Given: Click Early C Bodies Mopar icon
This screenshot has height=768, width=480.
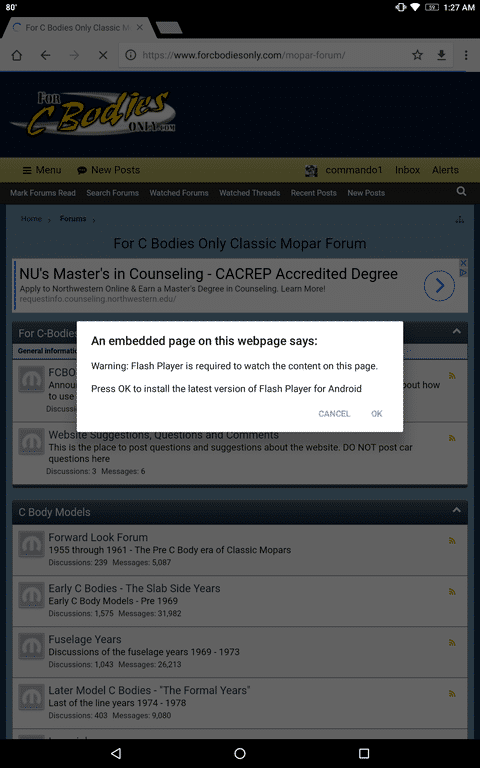Looking at the screenshot, I should (x=31, y=595).
